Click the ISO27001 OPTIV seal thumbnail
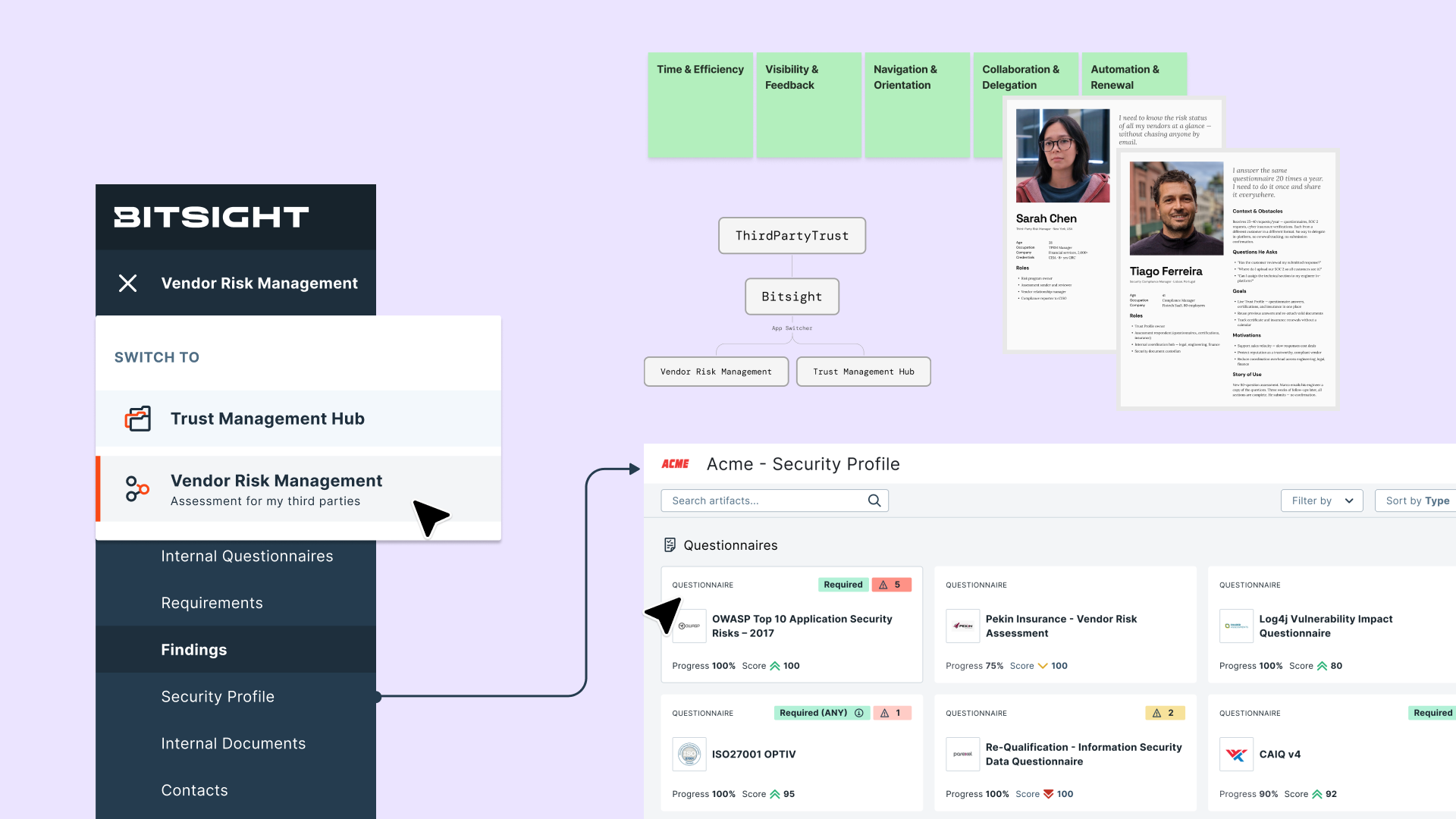 689,755
